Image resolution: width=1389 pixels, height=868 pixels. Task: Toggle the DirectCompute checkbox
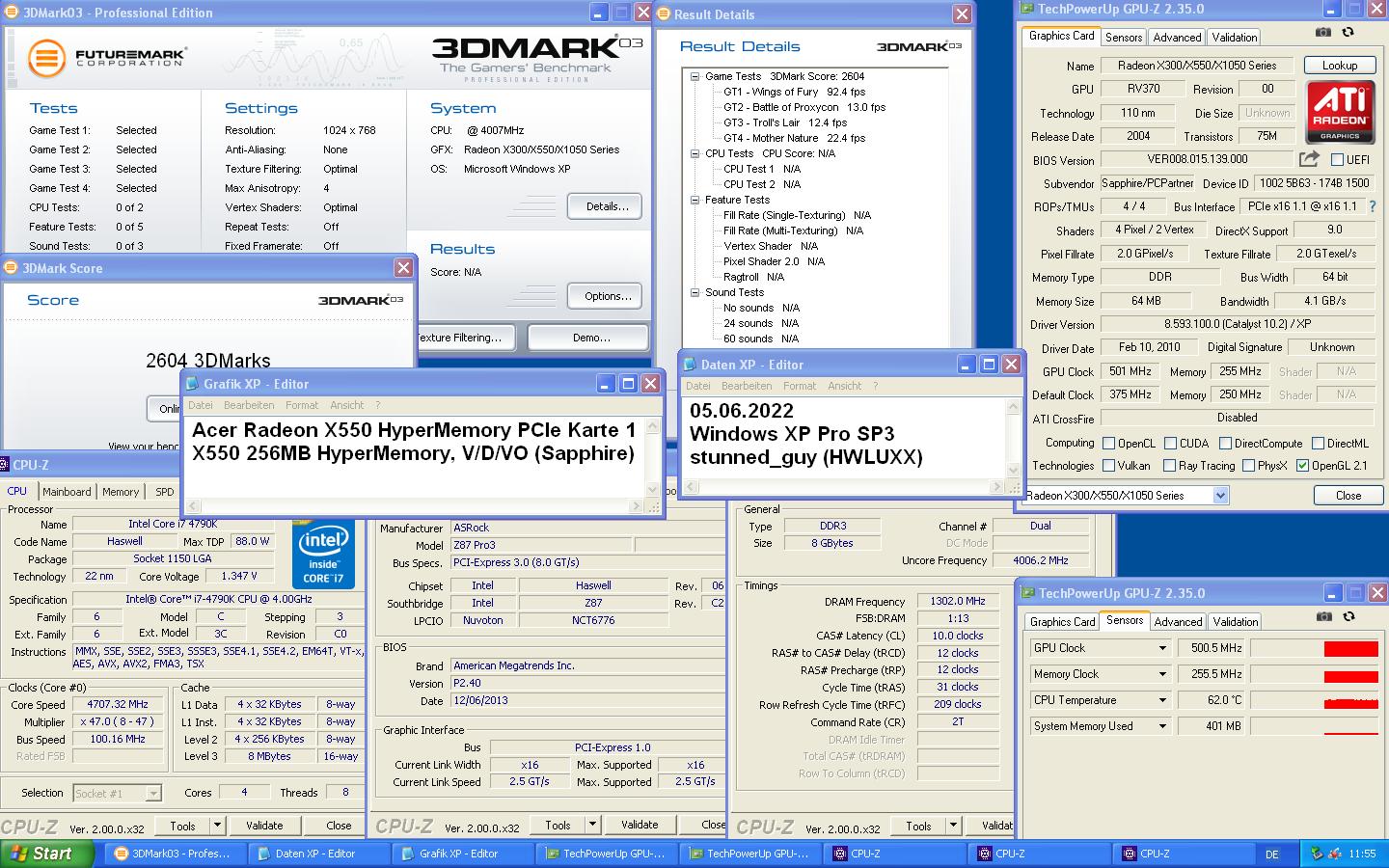point(1225,444)
